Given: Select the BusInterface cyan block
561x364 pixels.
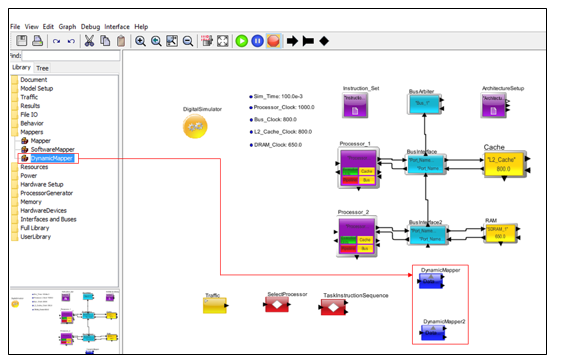Looking at the screenshot, I should 425,164.
